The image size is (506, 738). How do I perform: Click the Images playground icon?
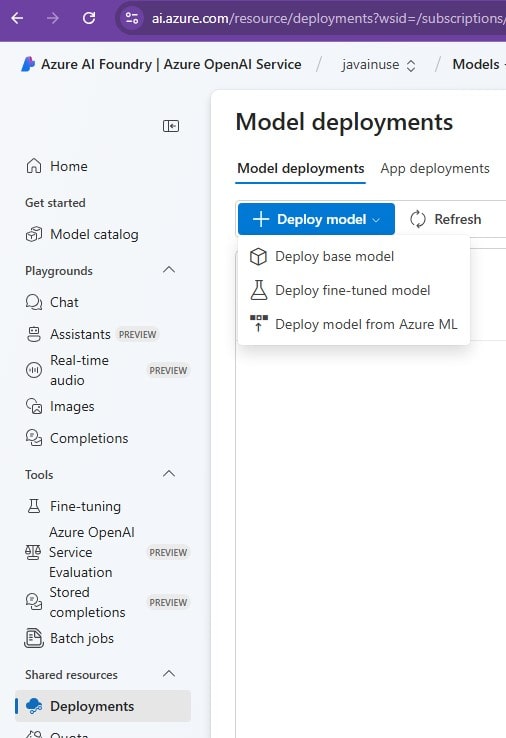click(x=34, y=406)
